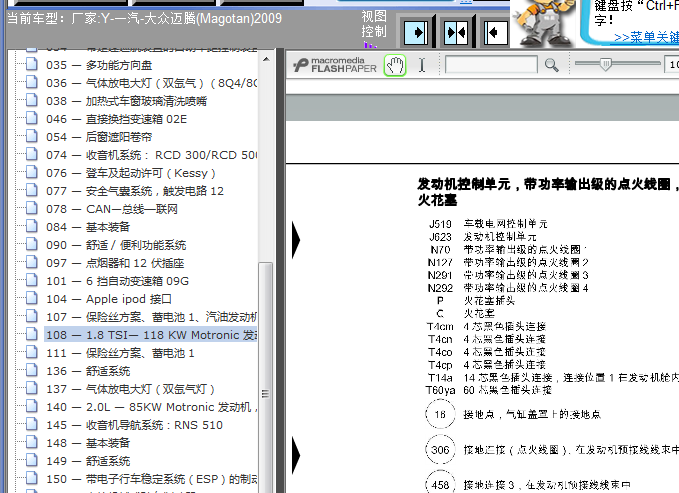Select the FlashPaper hand pan tool
The width and height of the screenshot is (679, 493).
(394, 65)
